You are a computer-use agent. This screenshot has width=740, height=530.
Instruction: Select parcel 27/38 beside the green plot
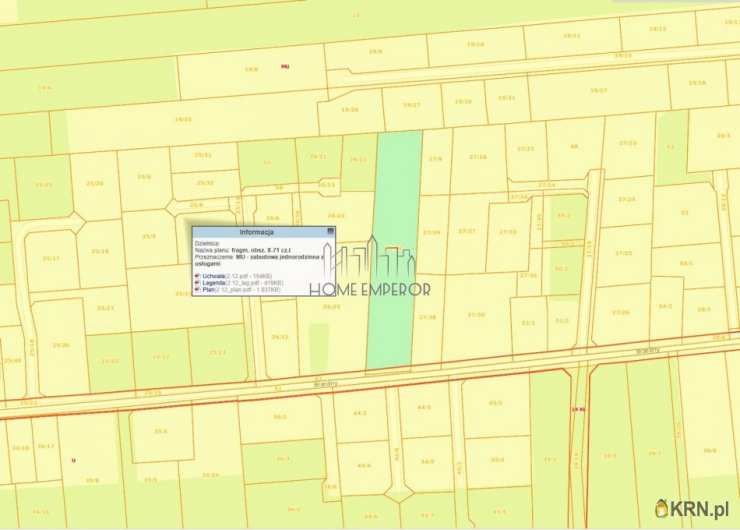point(427,317)
